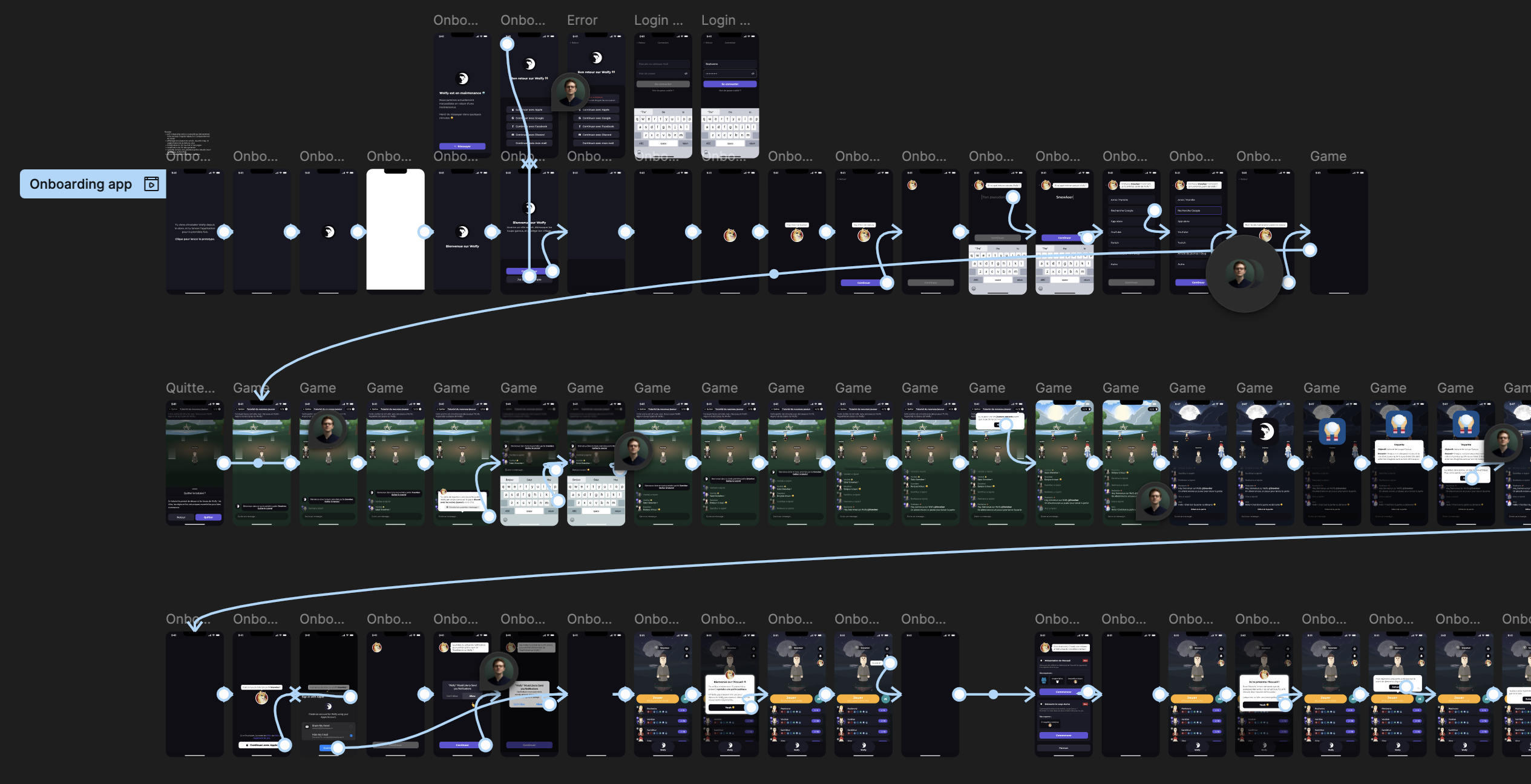Select the blank white frame thumbnail
Viewport: 1531px width, 784px height.
pos(395,230)
